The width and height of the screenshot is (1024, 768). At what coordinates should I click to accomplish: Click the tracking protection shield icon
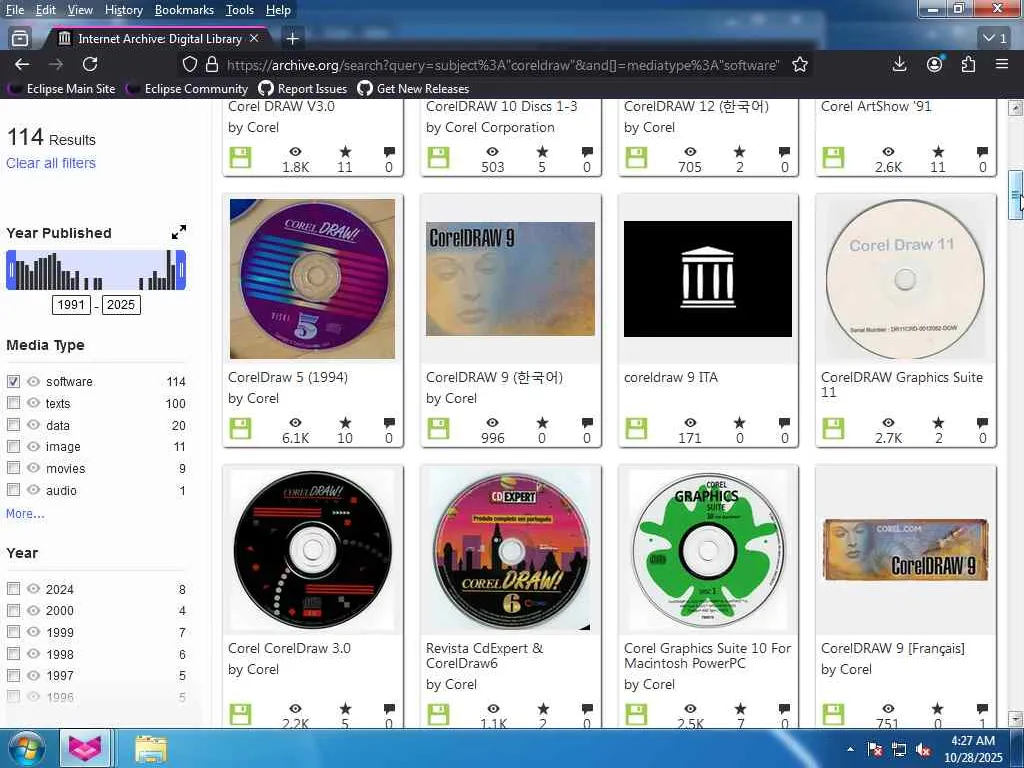click(x=189, y=64)
